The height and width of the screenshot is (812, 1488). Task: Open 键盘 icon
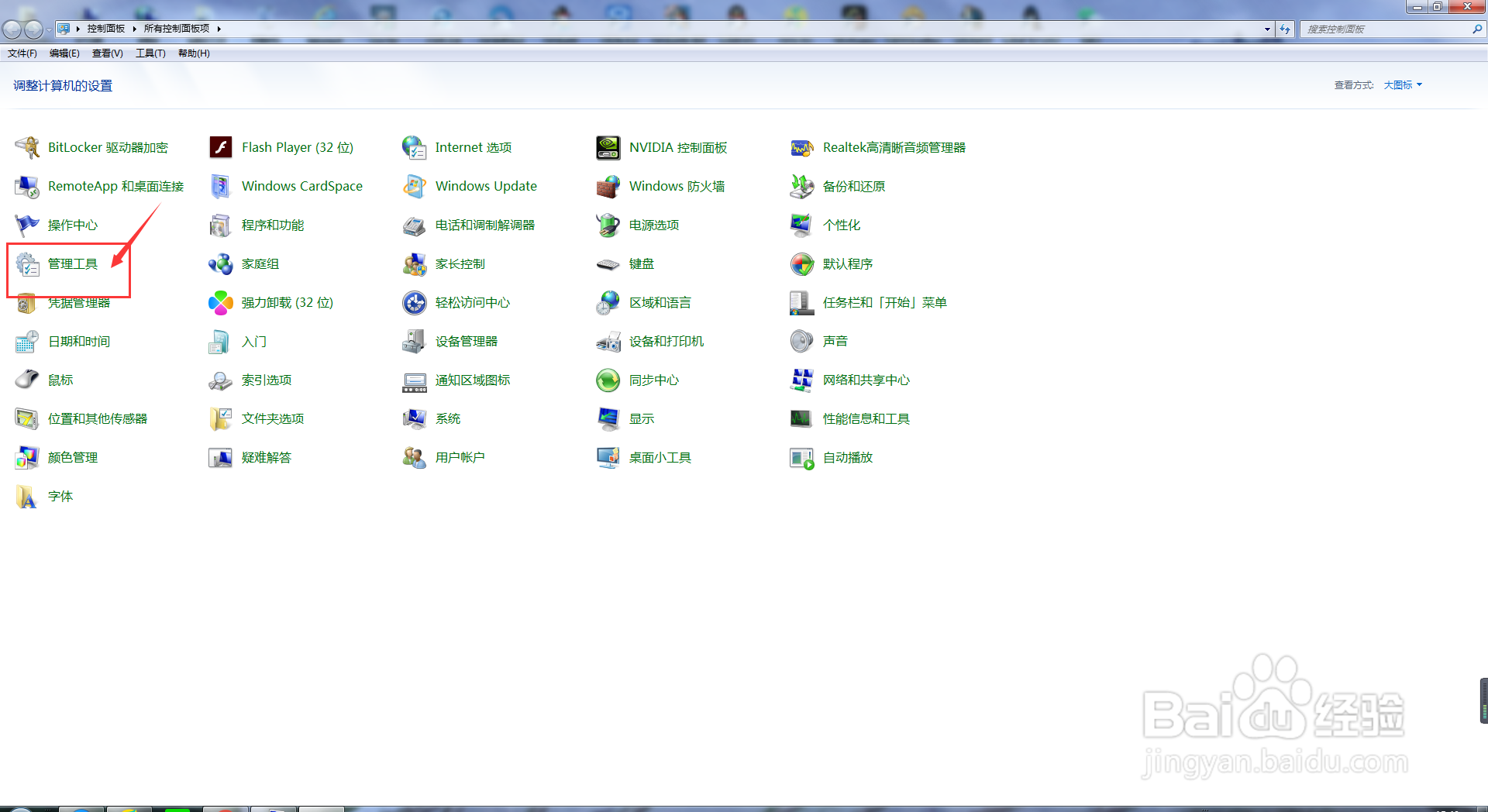point(608,263)
